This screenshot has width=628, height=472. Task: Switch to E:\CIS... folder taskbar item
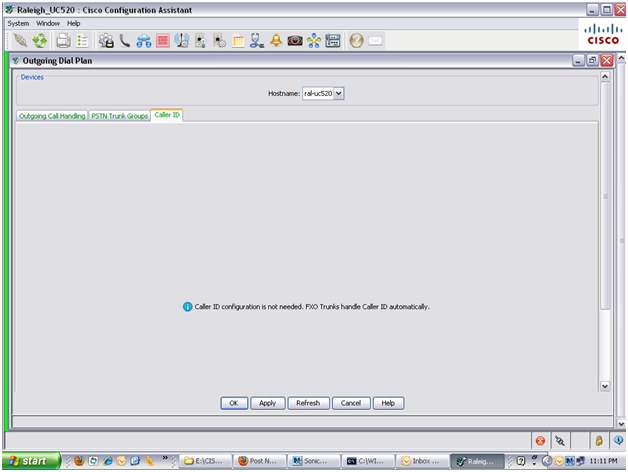[x=205, y=461]
